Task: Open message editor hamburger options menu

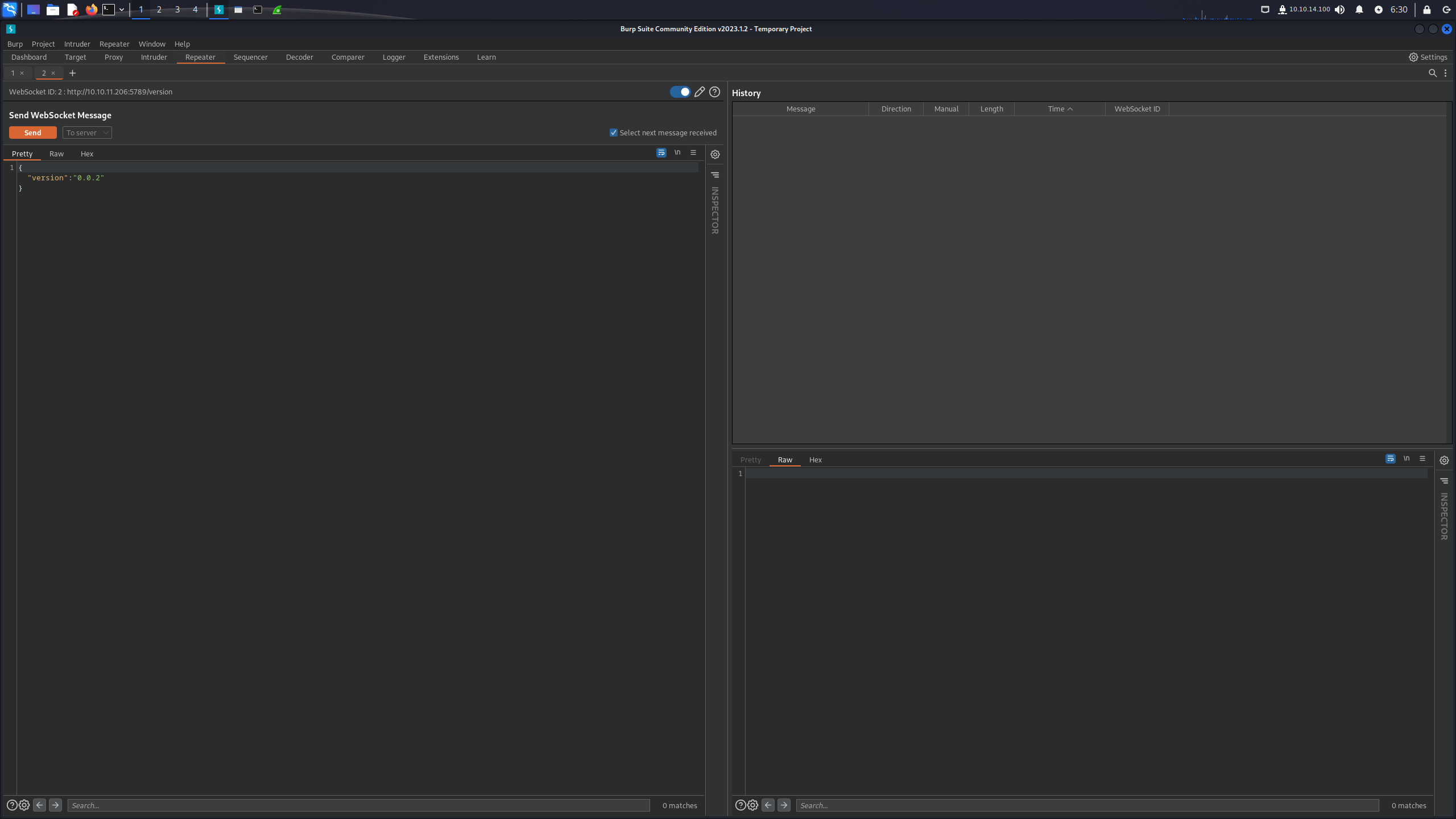Action: click(693, 152)
